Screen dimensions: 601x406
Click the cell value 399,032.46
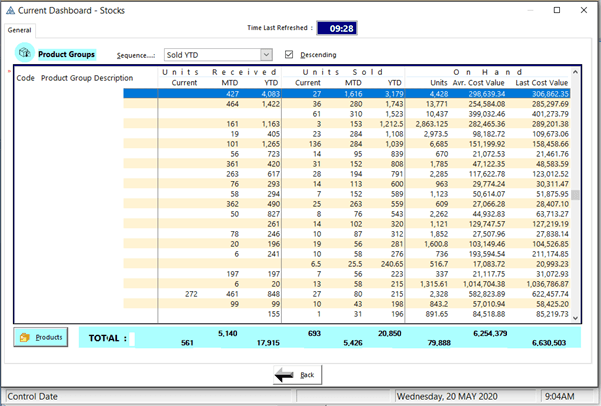click(486, 114)
